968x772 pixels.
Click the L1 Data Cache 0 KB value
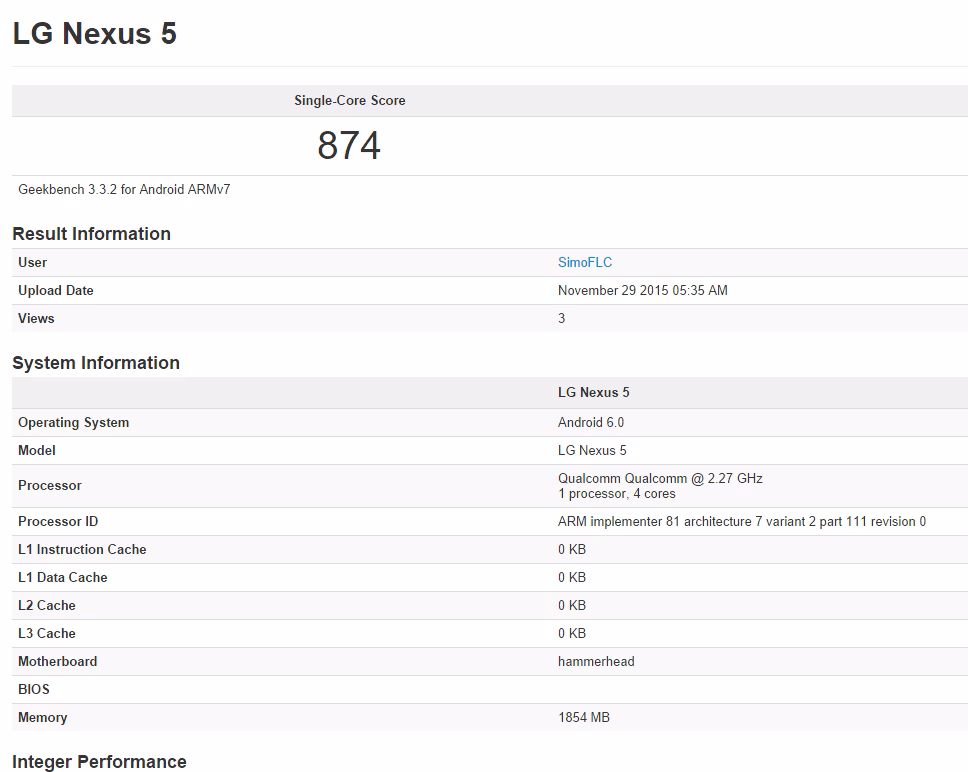(x=572, y=578)
